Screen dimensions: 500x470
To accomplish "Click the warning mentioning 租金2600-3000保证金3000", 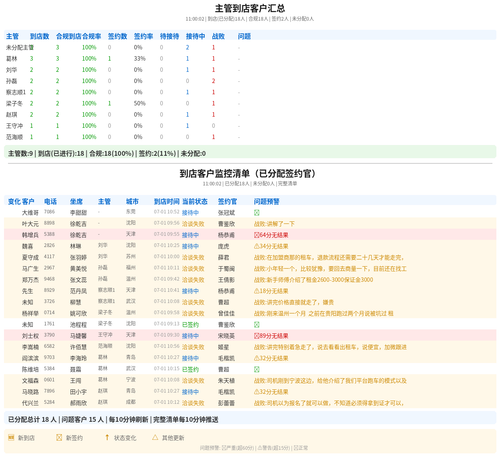I will point(313,280).
